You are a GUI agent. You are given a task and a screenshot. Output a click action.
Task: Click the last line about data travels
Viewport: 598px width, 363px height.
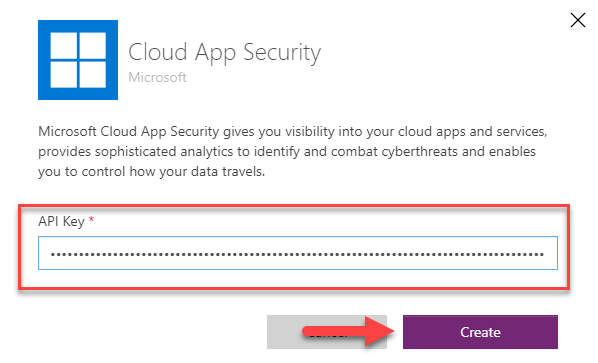[151, 172]
